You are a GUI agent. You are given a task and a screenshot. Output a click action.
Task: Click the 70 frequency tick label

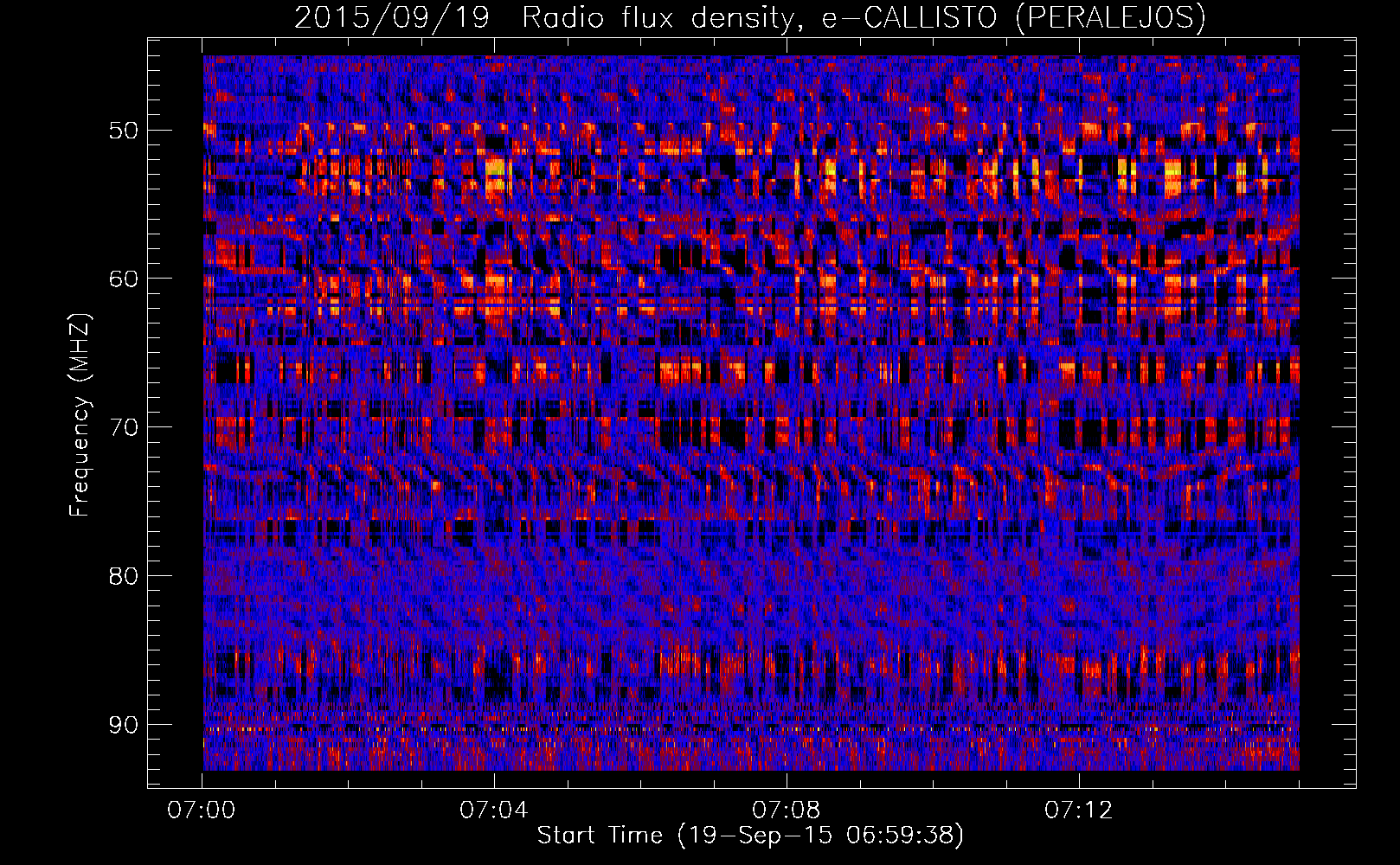coord(124,427)
